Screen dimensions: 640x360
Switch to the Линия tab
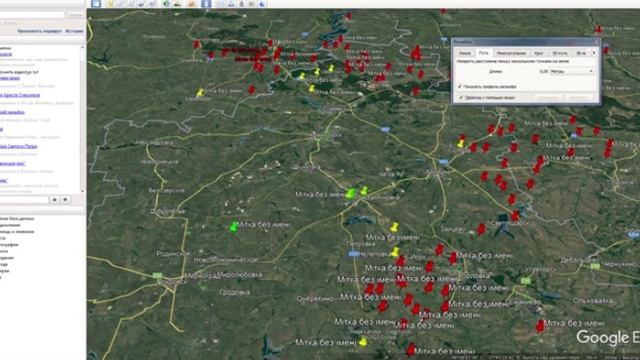coord(464,53)
